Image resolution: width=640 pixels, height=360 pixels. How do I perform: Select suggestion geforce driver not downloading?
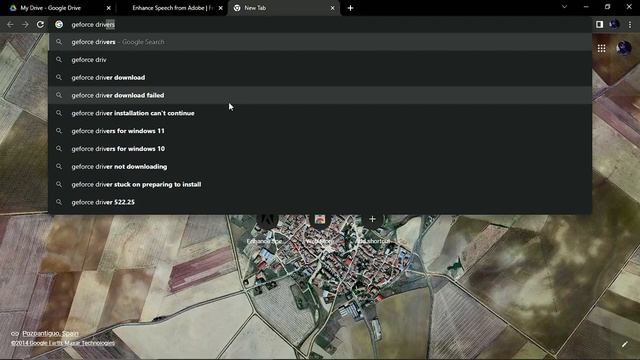pos(320,167)
